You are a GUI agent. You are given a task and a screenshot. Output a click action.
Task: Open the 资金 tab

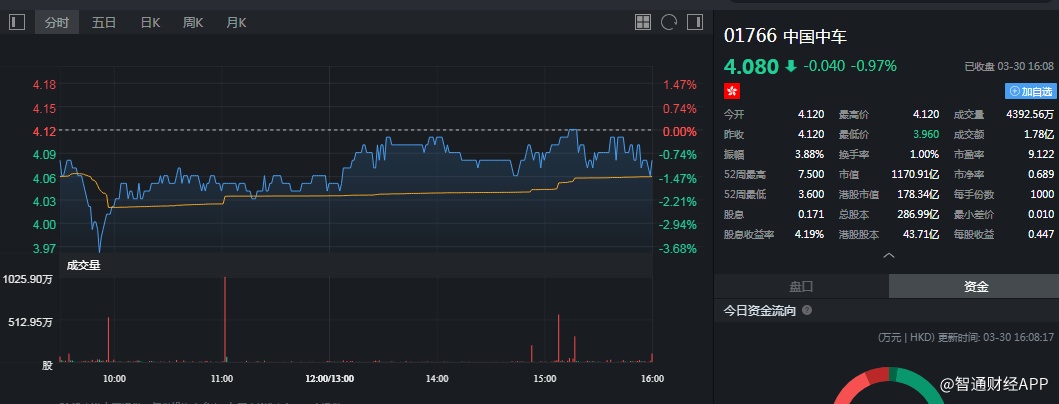click(976, 286)
